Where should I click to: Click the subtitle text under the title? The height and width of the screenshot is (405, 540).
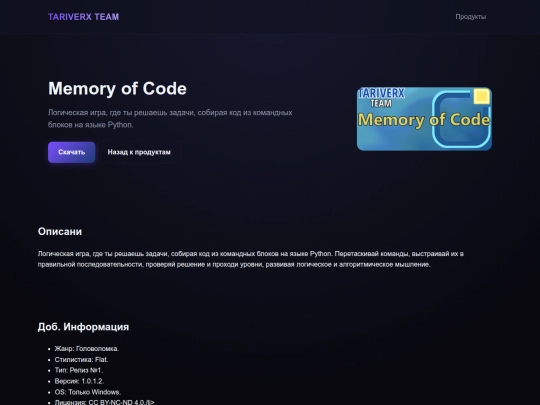[x=170, y=118]
